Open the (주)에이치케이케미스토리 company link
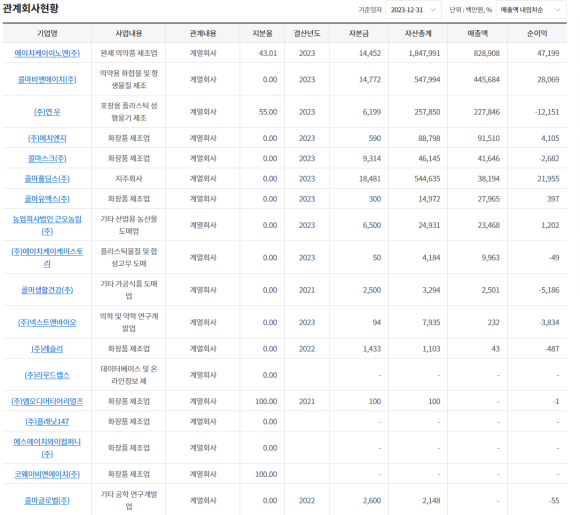The image size is (580, 515). point(47,257)
